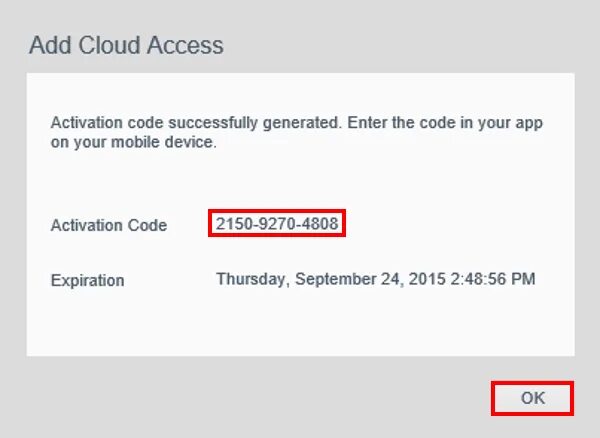Click the "4808" segment of the code

pyautogui.click(x=320, y=224)
